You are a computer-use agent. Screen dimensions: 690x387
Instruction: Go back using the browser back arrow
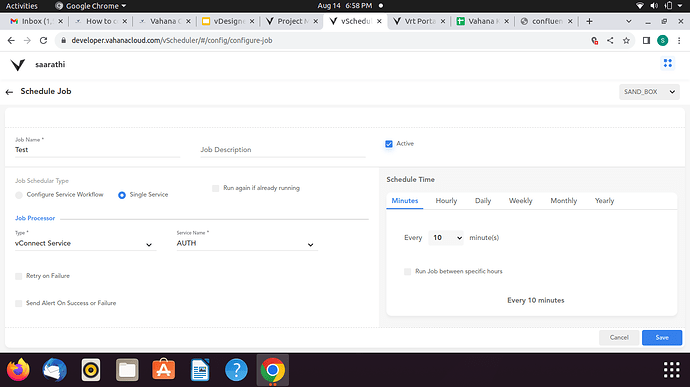point(11,41)
